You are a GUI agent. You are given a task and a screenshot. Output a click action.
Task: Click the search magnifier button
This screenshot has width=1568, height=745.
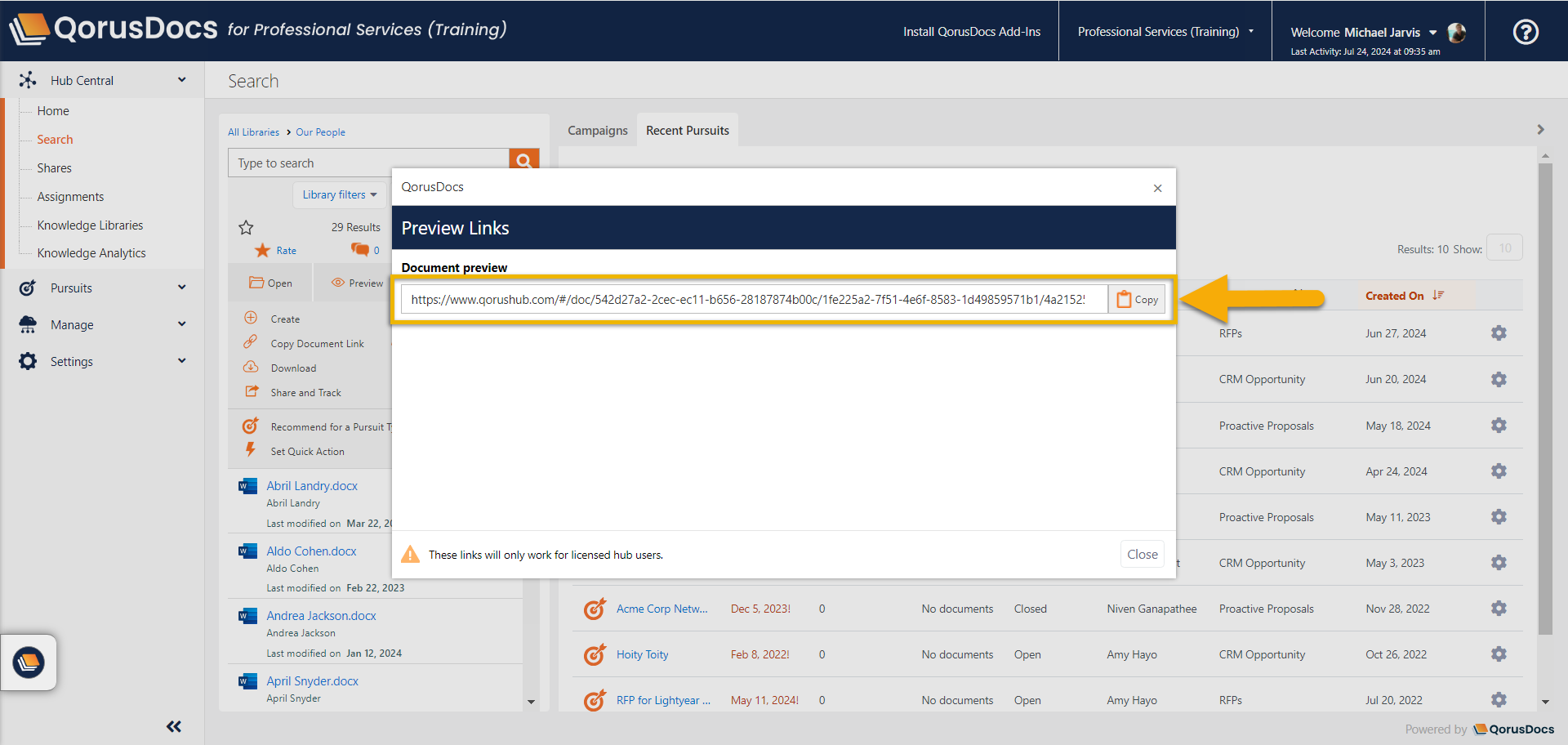(523, 161)
